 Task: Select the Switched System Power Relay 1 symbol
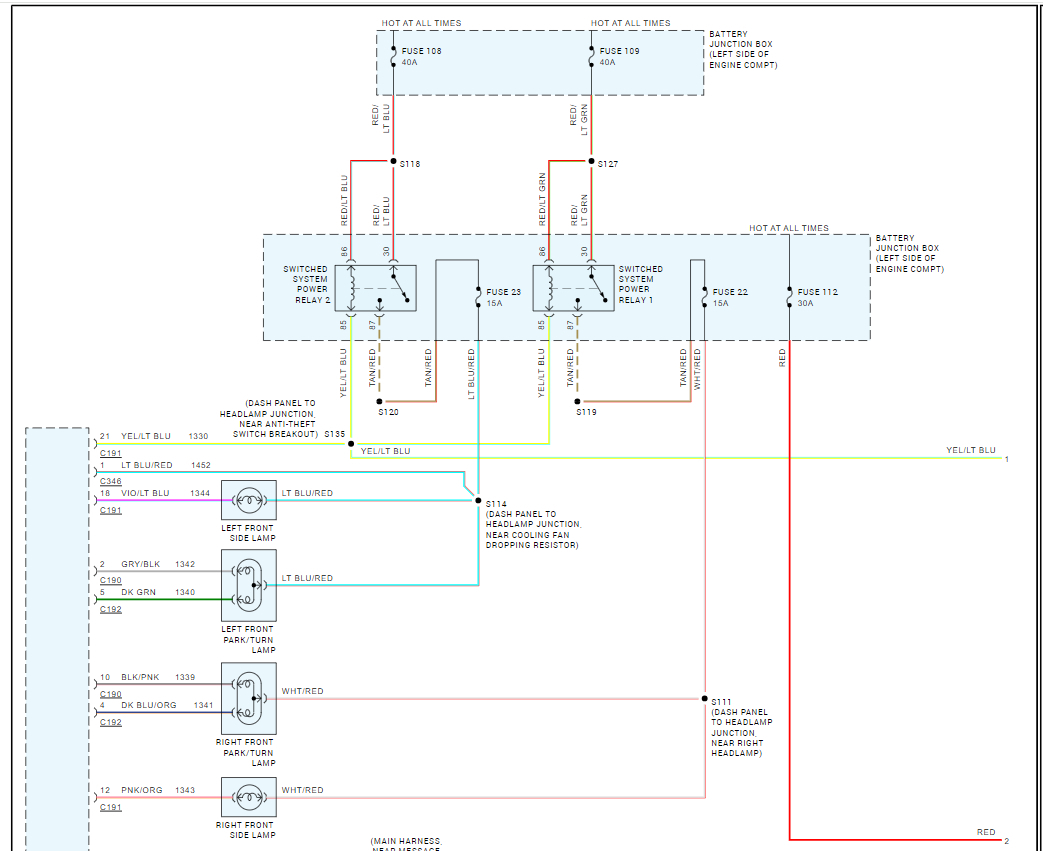point(573,288)
